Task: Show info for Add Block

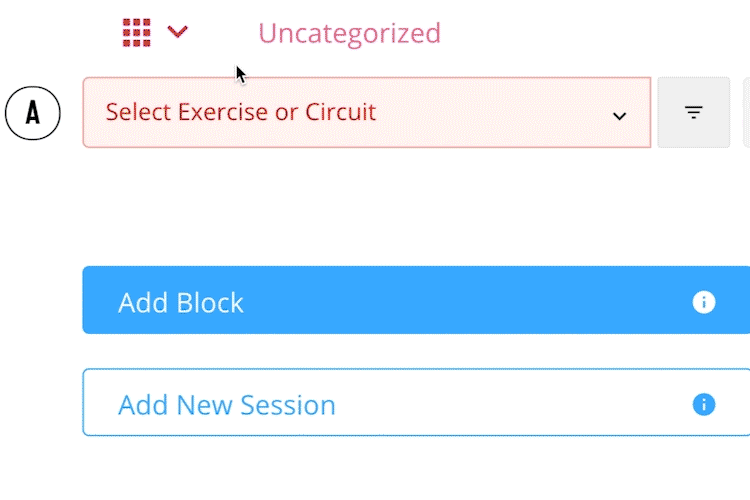Action: click(704, 302)
